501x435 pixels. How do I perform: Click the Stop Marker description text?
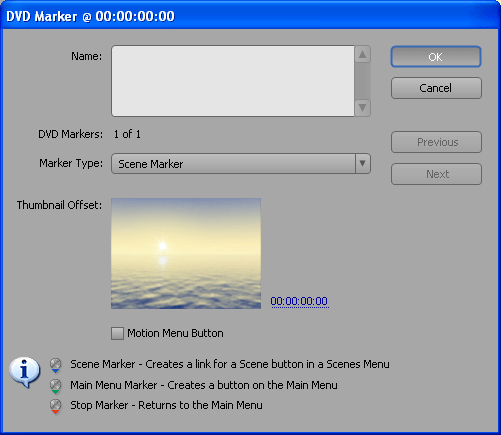[x=166, y=405]
